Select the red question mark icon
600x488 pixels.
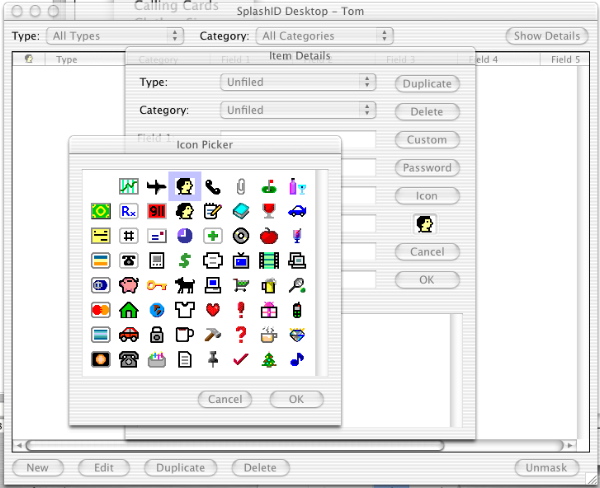[x=241, y=334]
